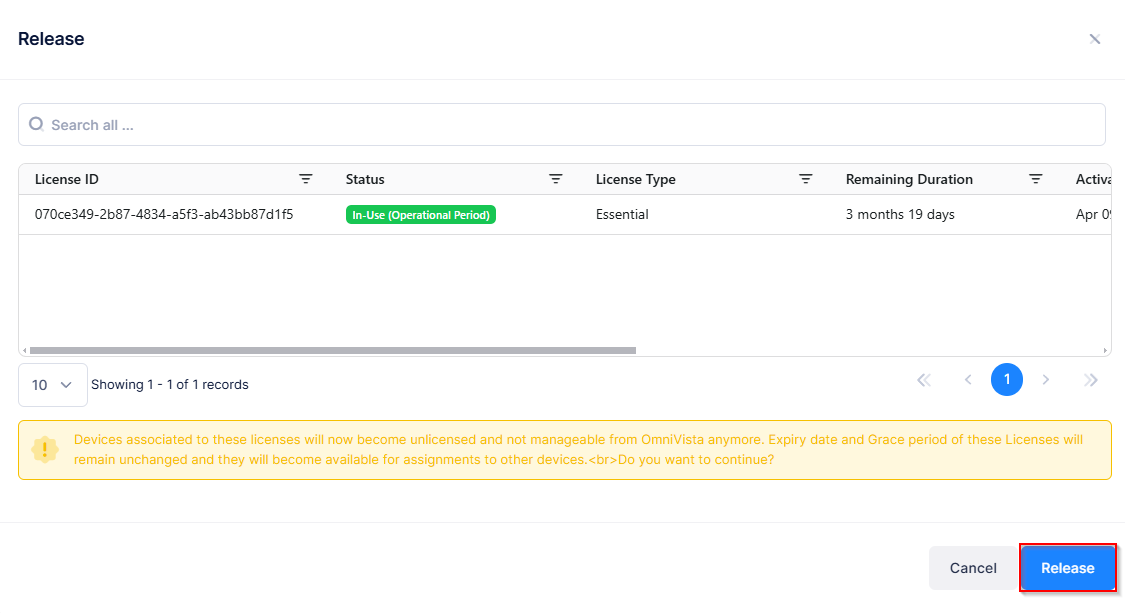
Task: Go to previous page arrow
Action: click(968, 380)
